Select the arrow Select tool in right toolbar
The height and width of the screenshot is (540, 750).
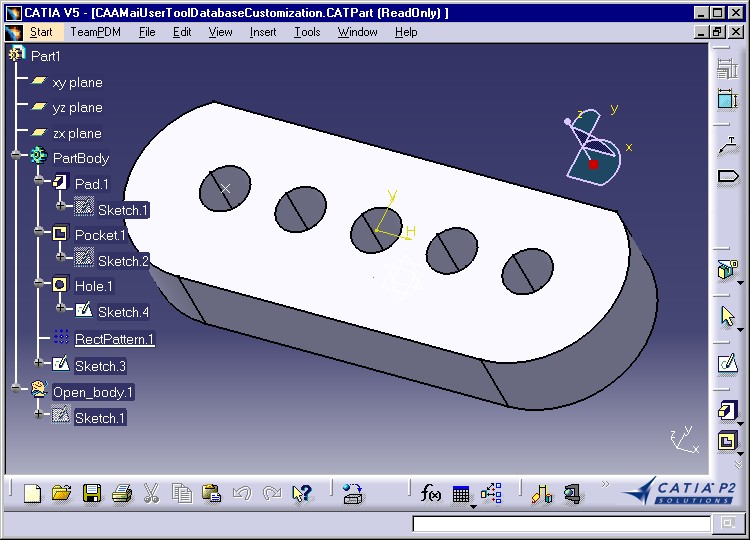click(x=728, y=316)
